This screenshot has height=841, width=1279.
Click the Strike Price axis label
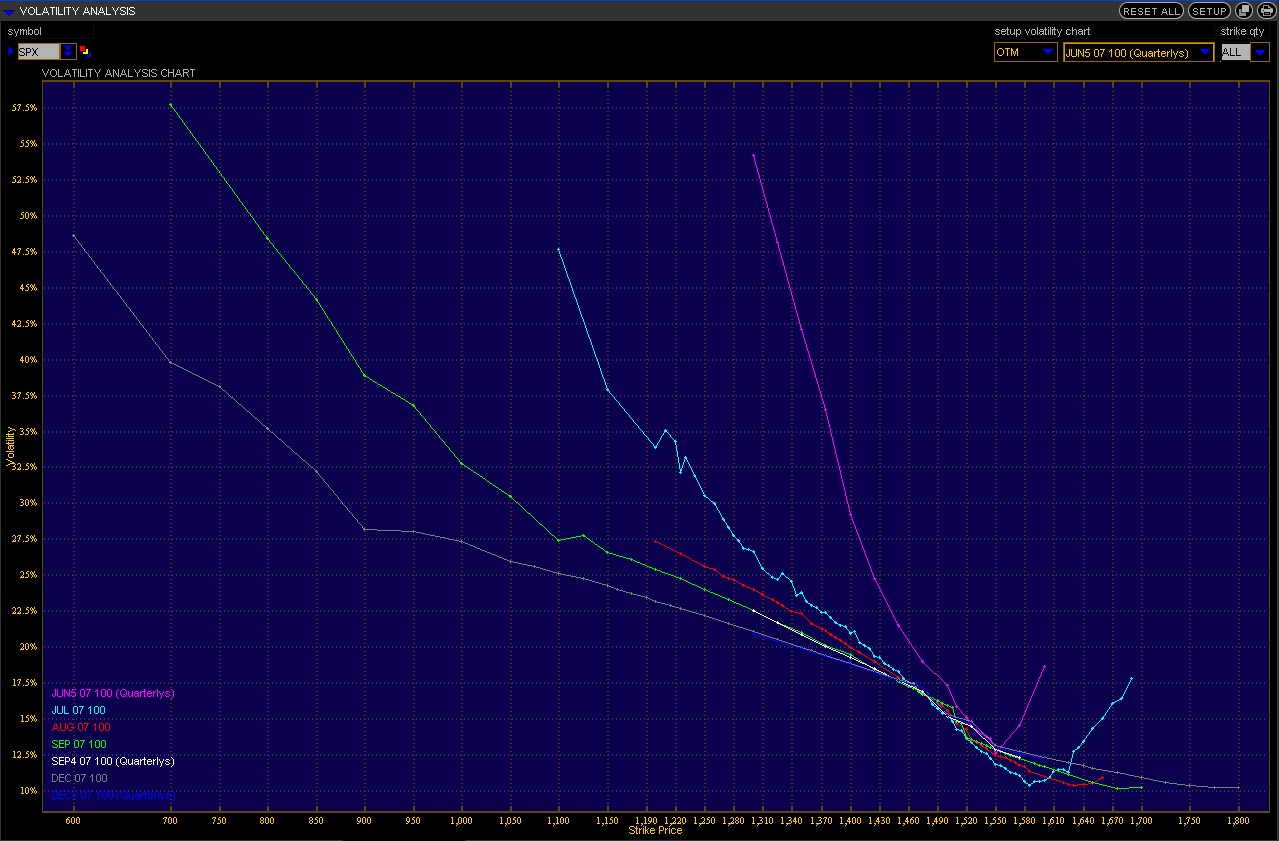[655, 830]
